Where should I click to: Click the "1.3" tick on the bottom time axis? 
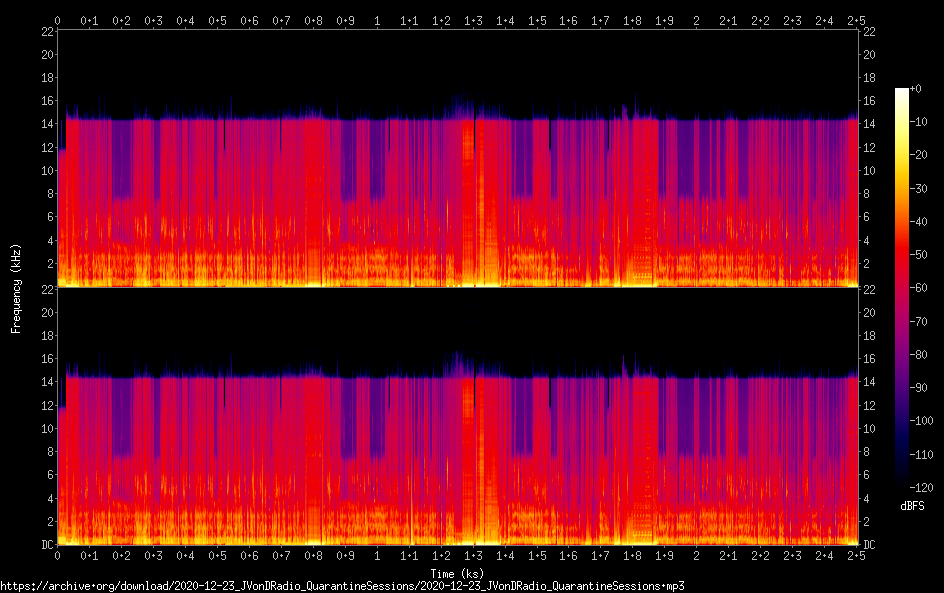[x=473, y=556]
